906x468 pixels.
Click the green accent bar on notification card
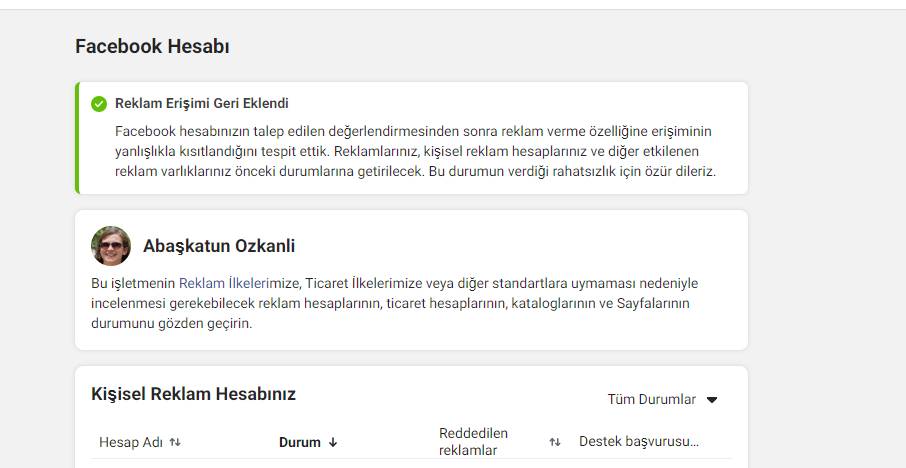point(77,138)
